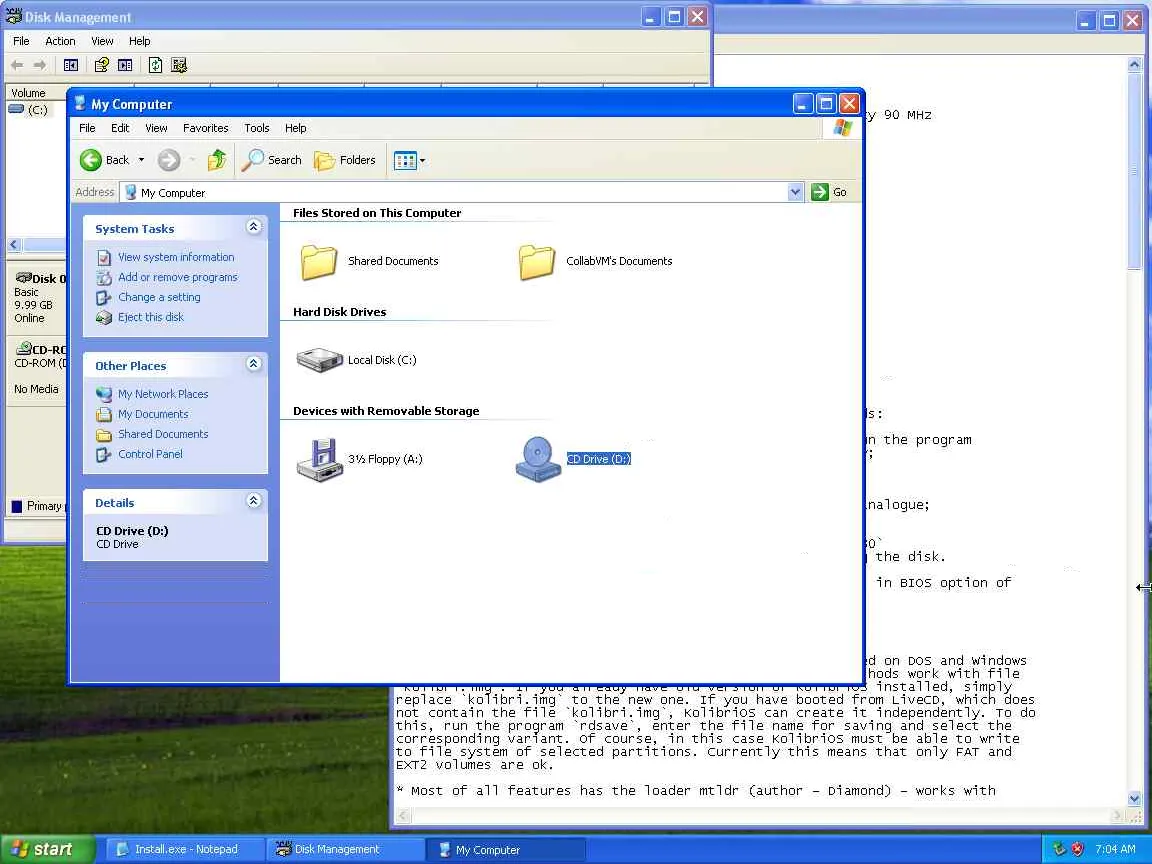This screenshot has height=864, width=1152.
Task: Open View menu in Disk Management
Action: tap(102, 41)
